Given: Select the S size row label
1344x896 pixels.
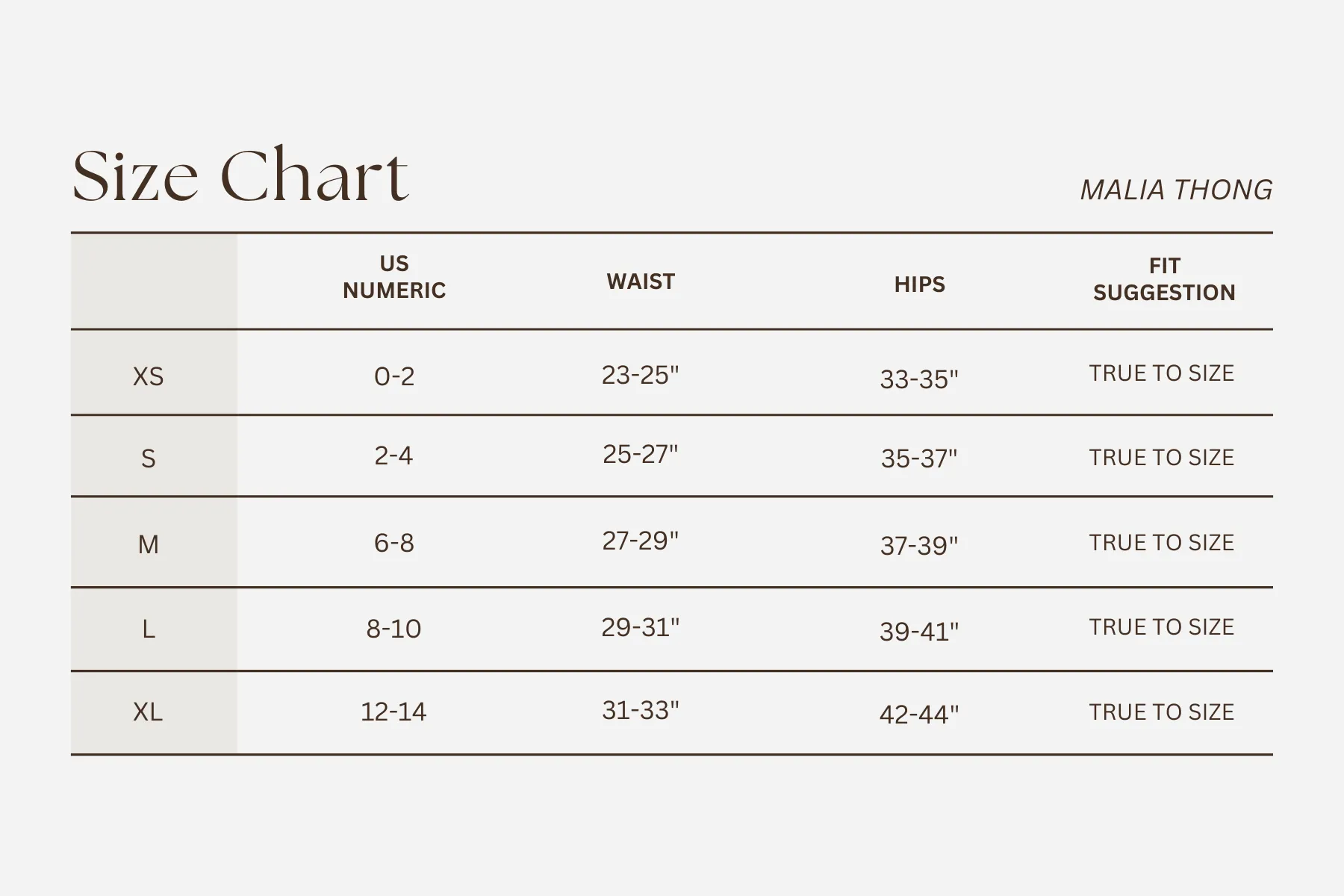Looking at the screenshot, I should (148, 458).
